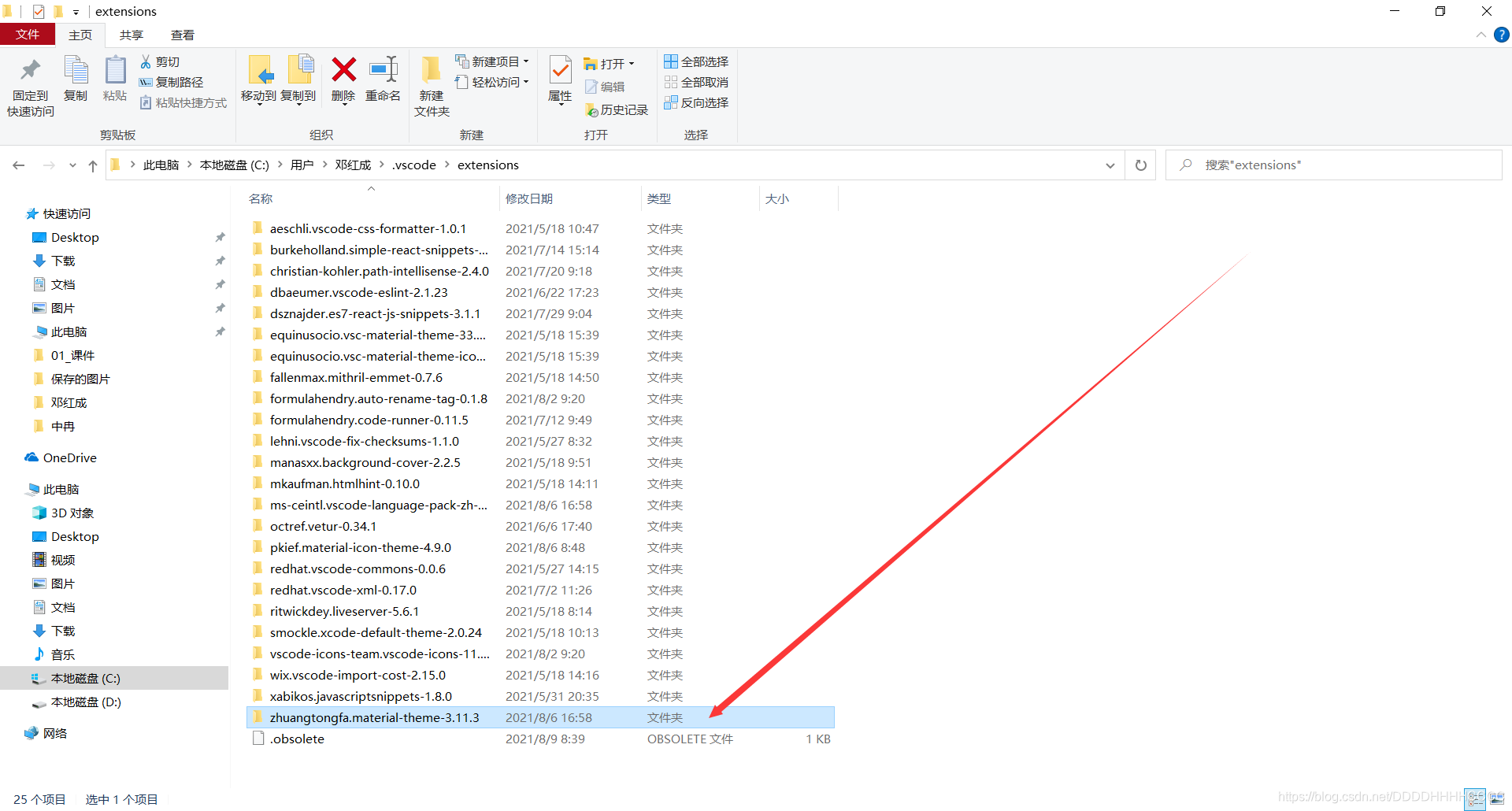Switch to the View ribbon tab
This screenshot has width=1512, height=811.
coord(183,35)
